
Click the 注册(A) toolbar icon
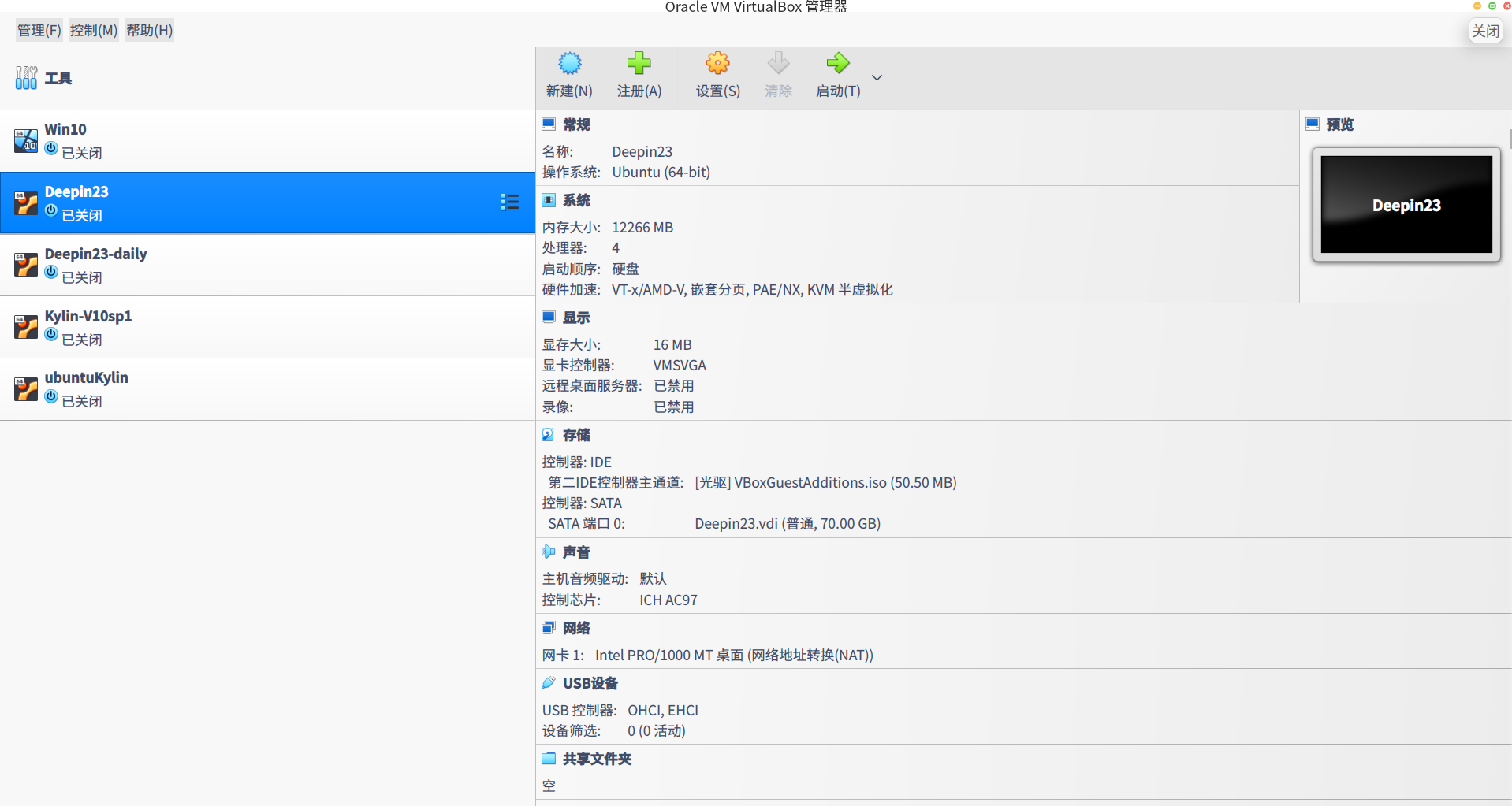[639, 63]
